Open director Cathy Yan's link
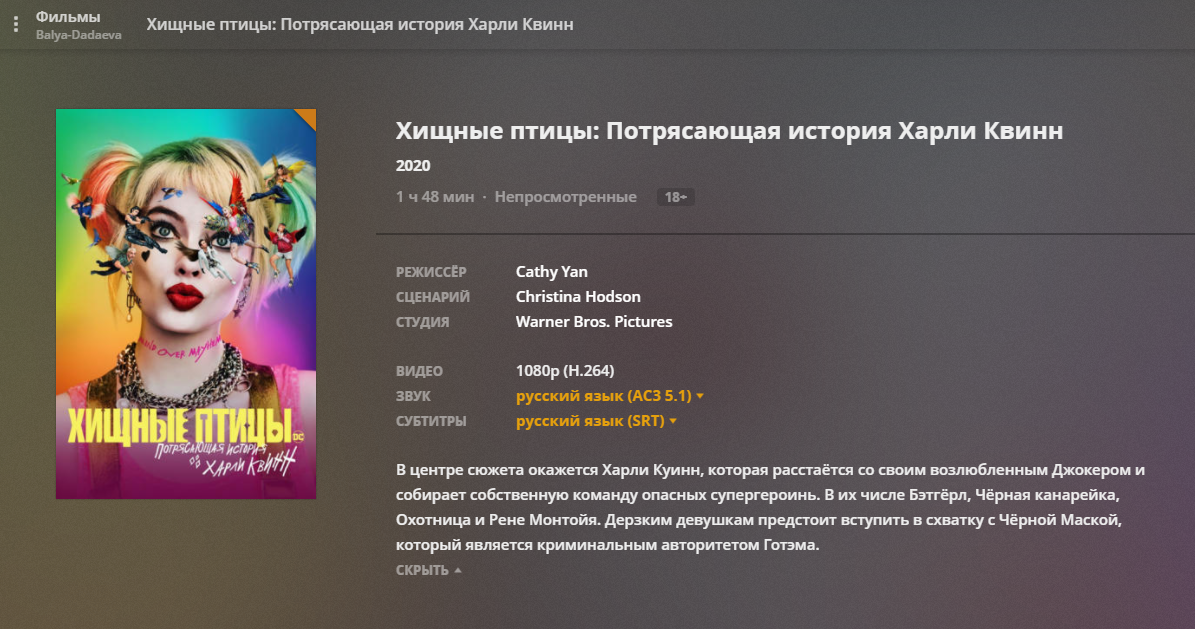Screen dimensions: 1195x629 552,271
